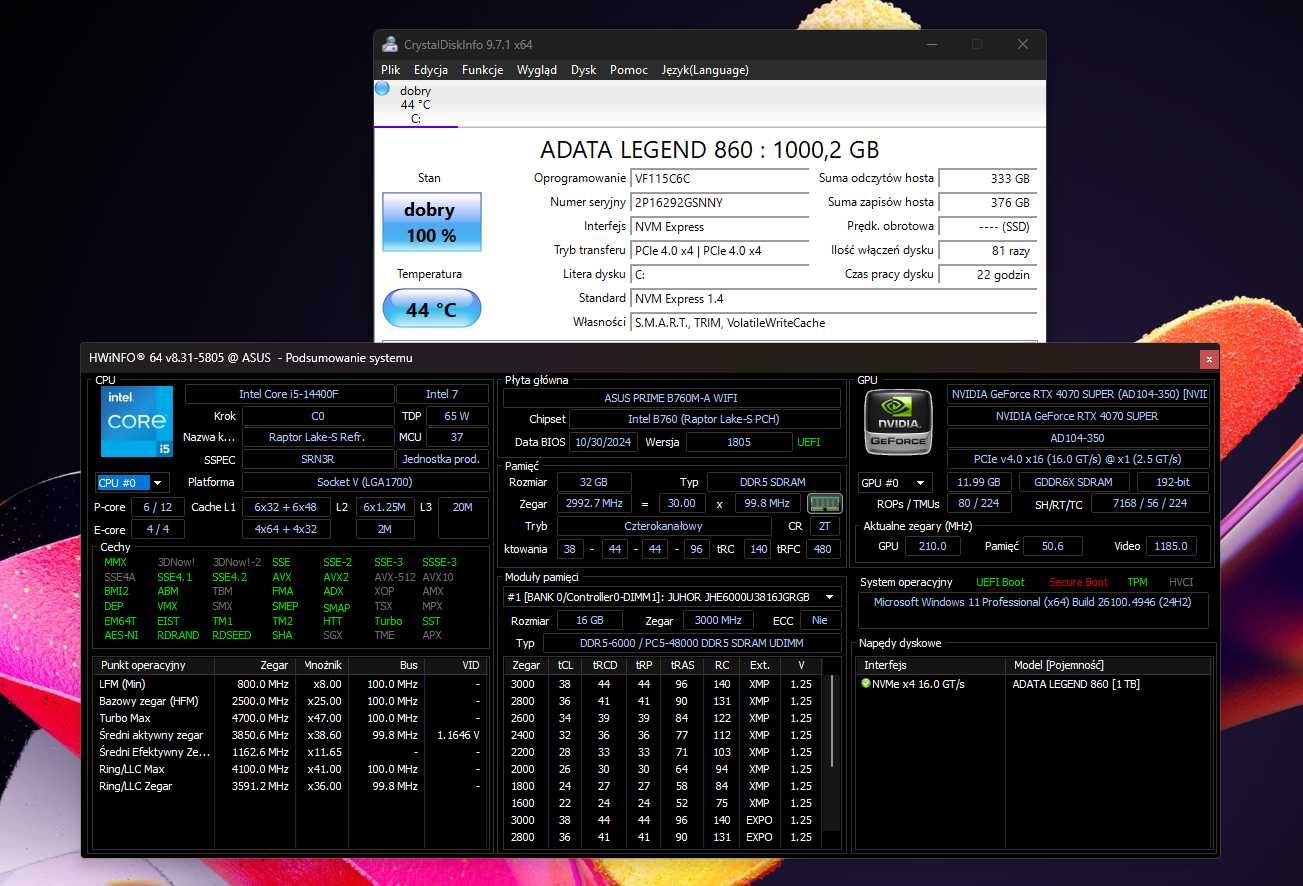The image size is (1303, 886).
Task: Click the 'ADATA LEGEND 860 [1 TB]' drive row
Action: coord(1035,684)
